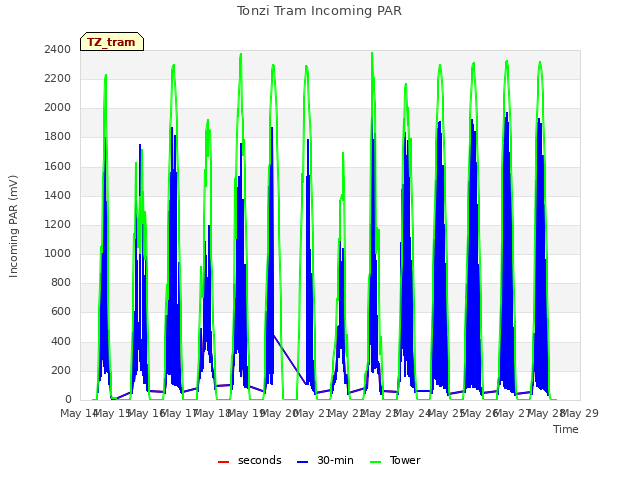Click the 400 y-axis tick label
640x480 pixels.
61,341
